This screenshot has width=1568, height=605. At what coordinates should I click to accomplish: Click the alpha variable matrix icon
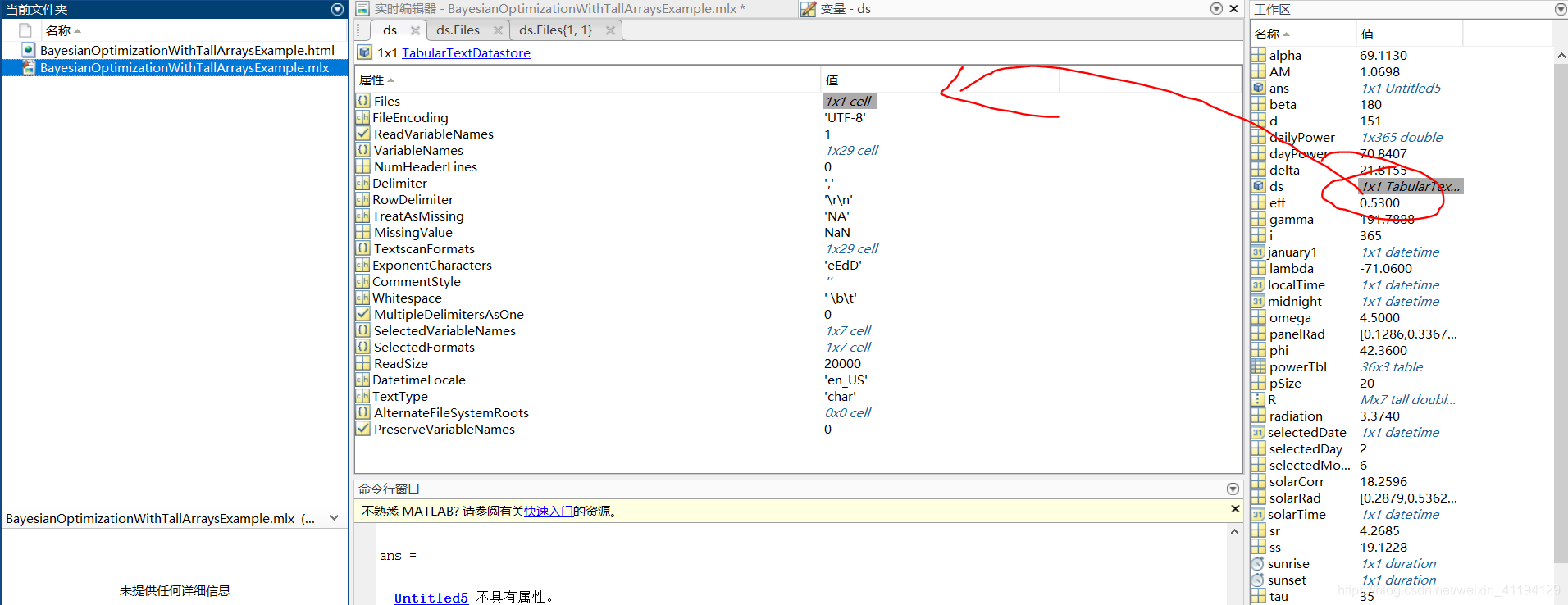(1258, 55)
